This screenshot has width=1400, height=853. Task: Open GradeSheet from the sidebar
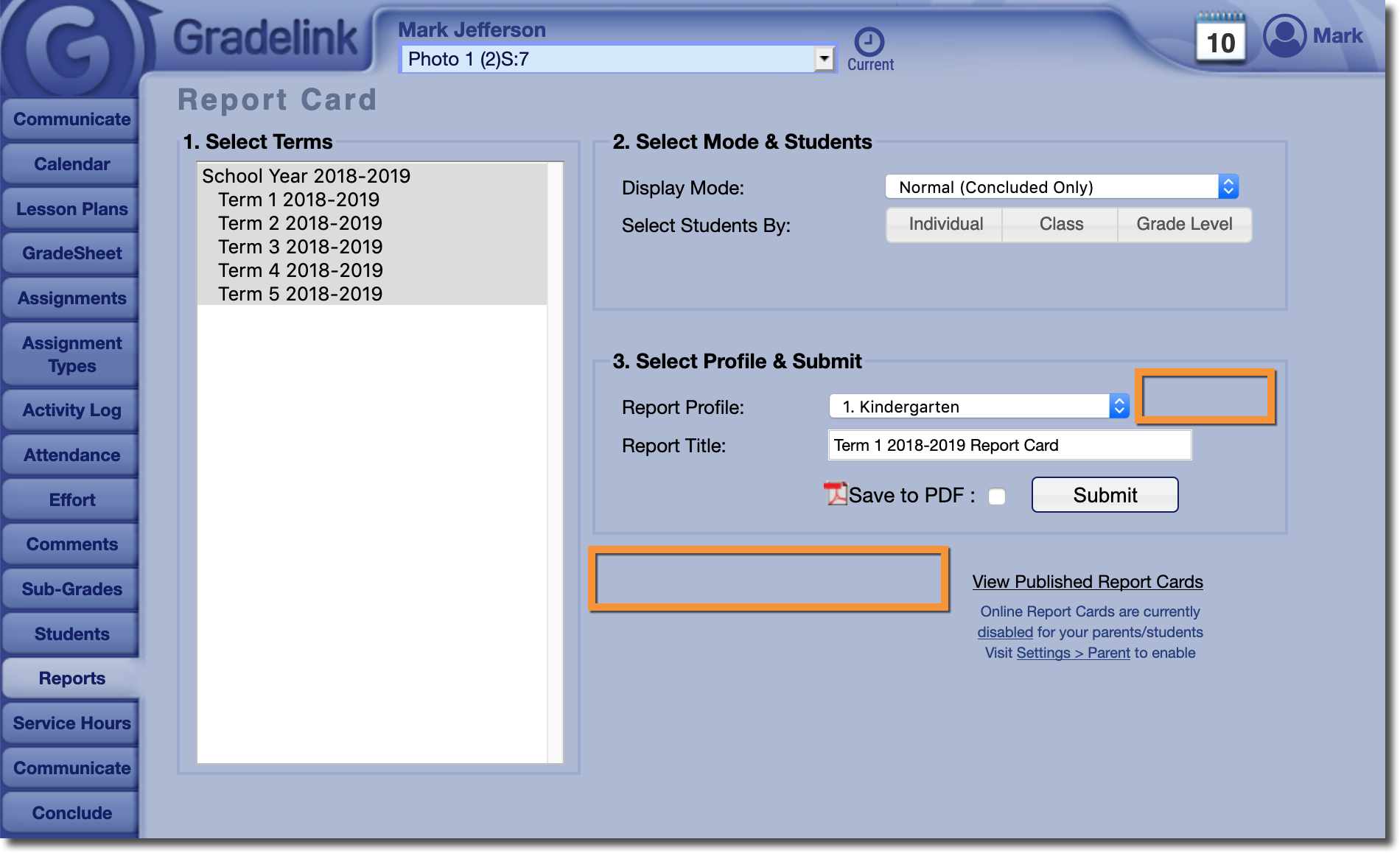71,253
